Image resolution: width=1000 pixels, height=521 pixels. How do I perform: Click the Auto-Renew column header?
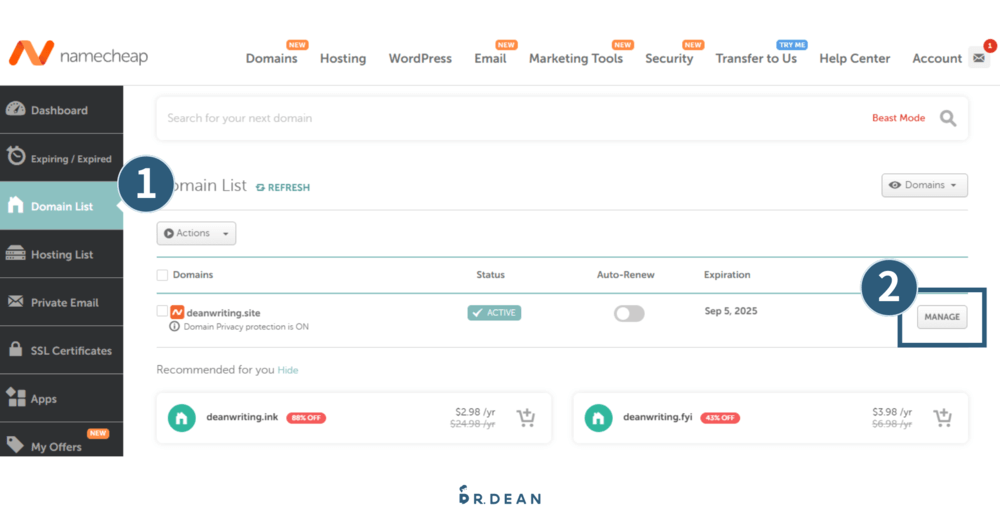626,275
